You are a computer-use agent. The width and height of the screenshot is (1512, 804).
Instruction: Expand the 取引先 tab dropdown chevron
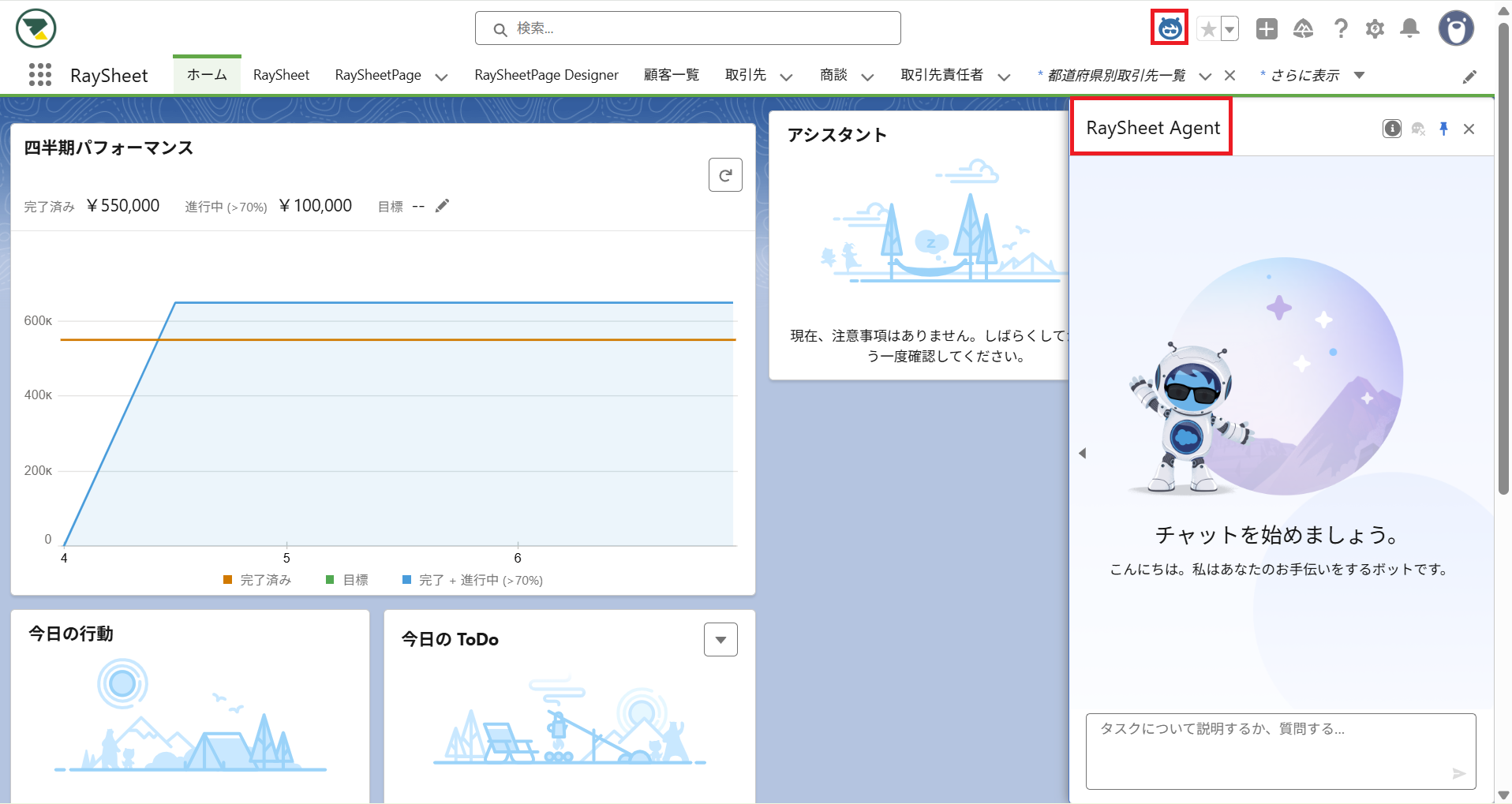[x=786, y=77]
